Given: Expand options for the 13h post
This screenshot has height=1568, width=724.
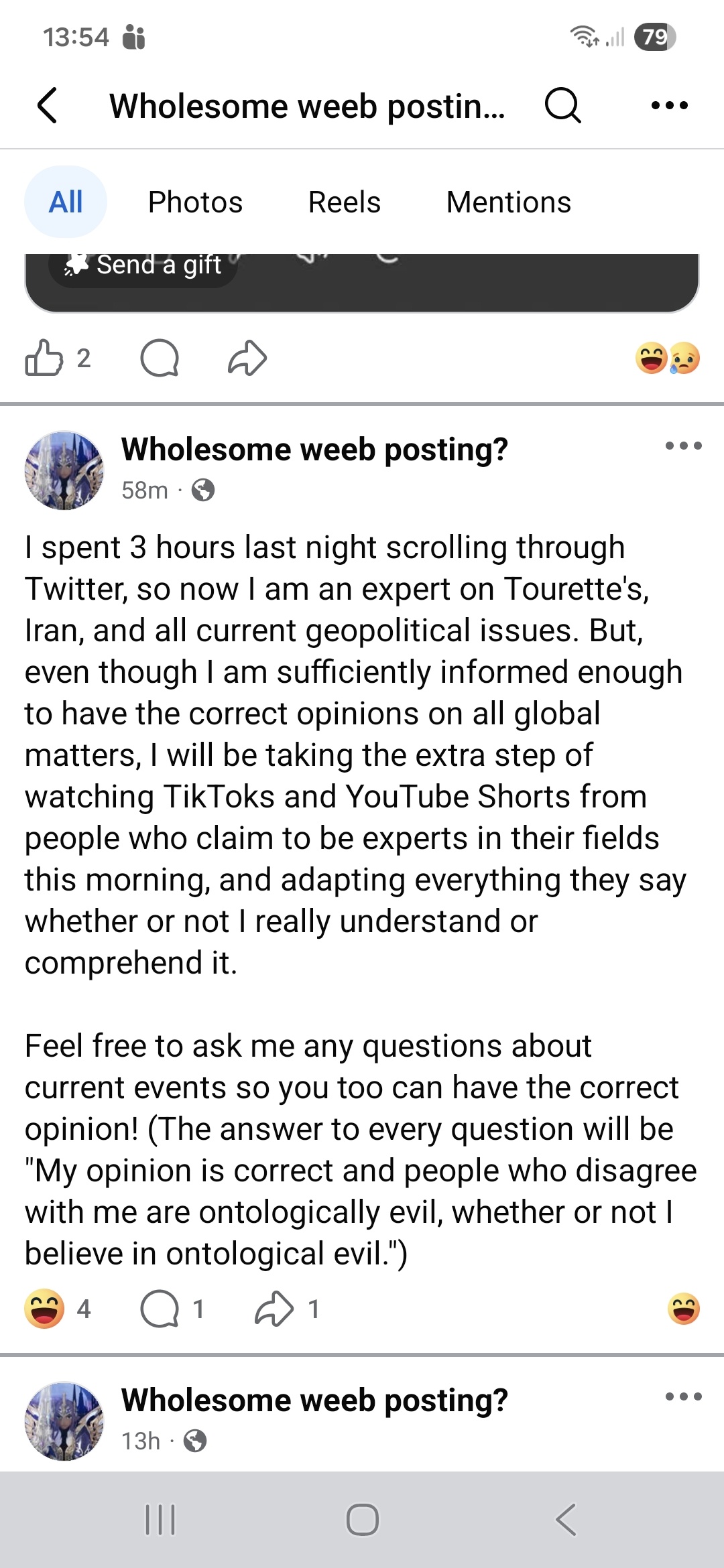Looking at the screenshot, I should pos(683,1397).
